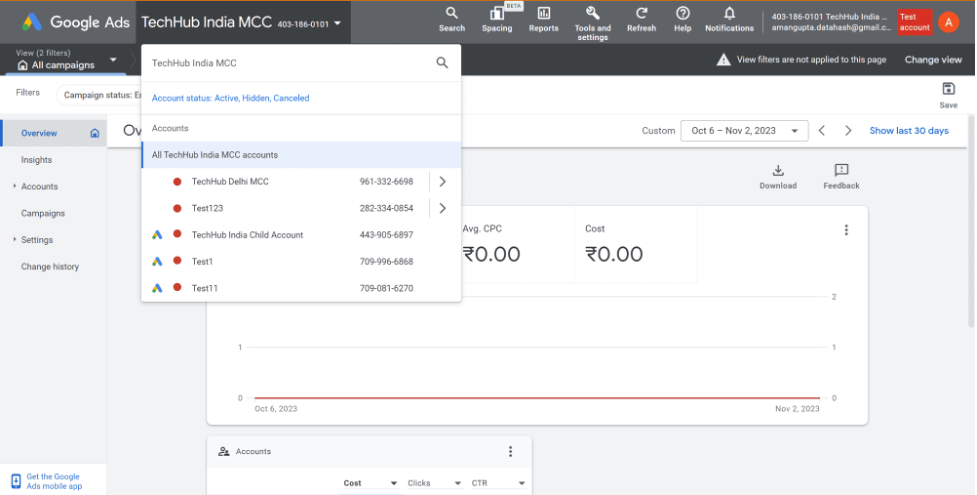The image size is (977, 495).
Task: Click the Google Ads icon beside Test1
Action: click(157, 261)
